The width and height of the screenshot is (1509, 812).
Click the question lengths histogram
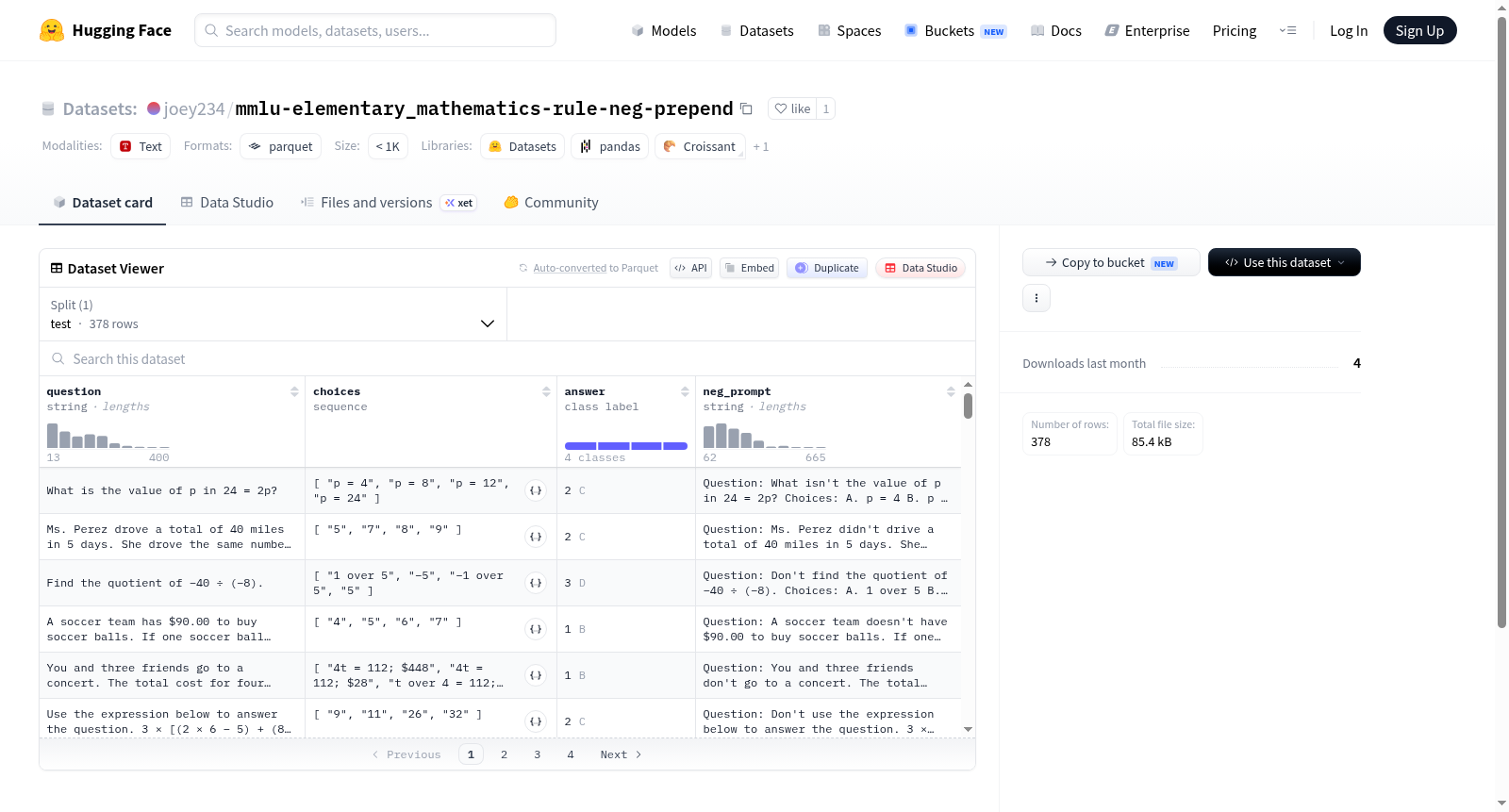108,435
